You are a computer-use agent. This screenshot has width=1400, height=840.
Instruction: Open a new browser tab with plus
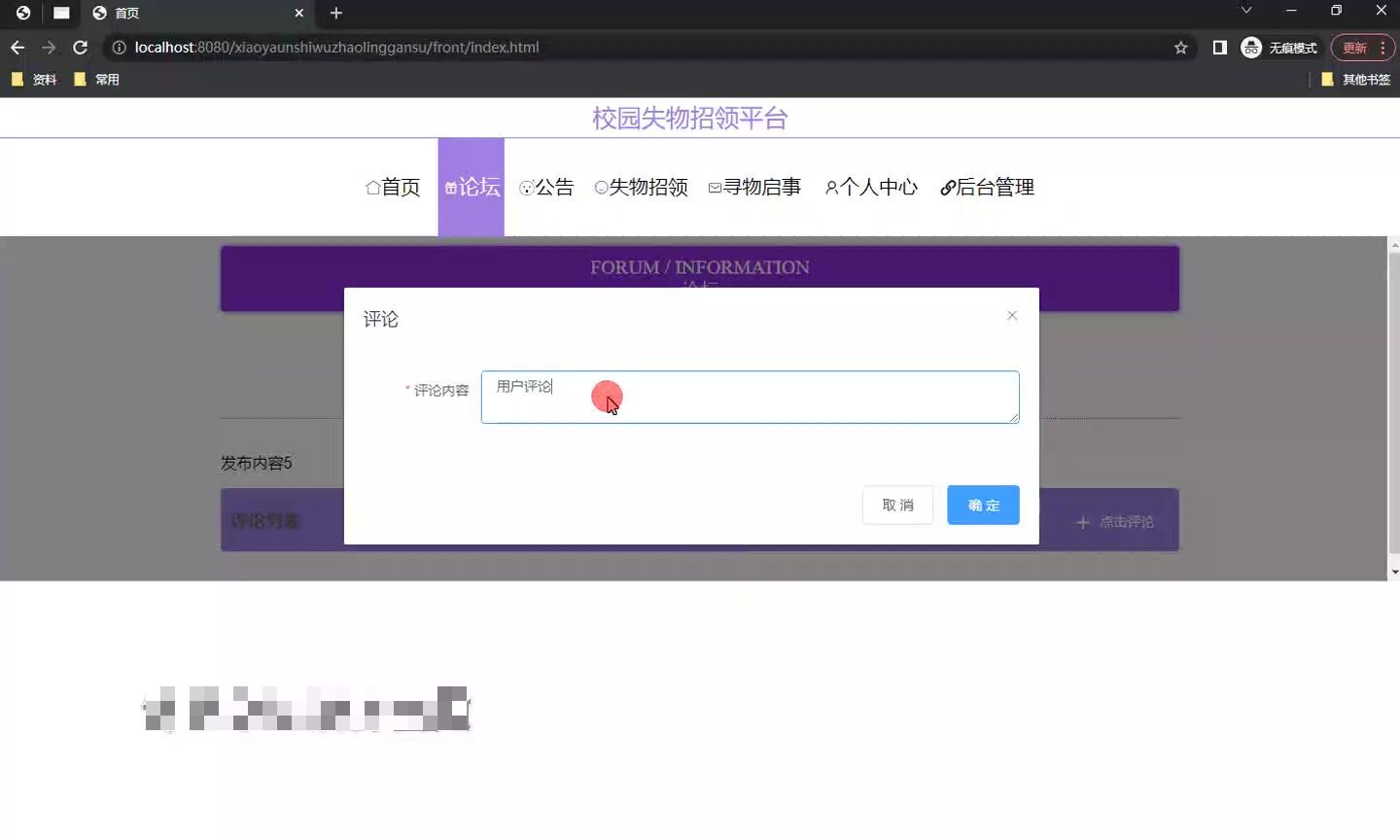click(x=336, y=13)
